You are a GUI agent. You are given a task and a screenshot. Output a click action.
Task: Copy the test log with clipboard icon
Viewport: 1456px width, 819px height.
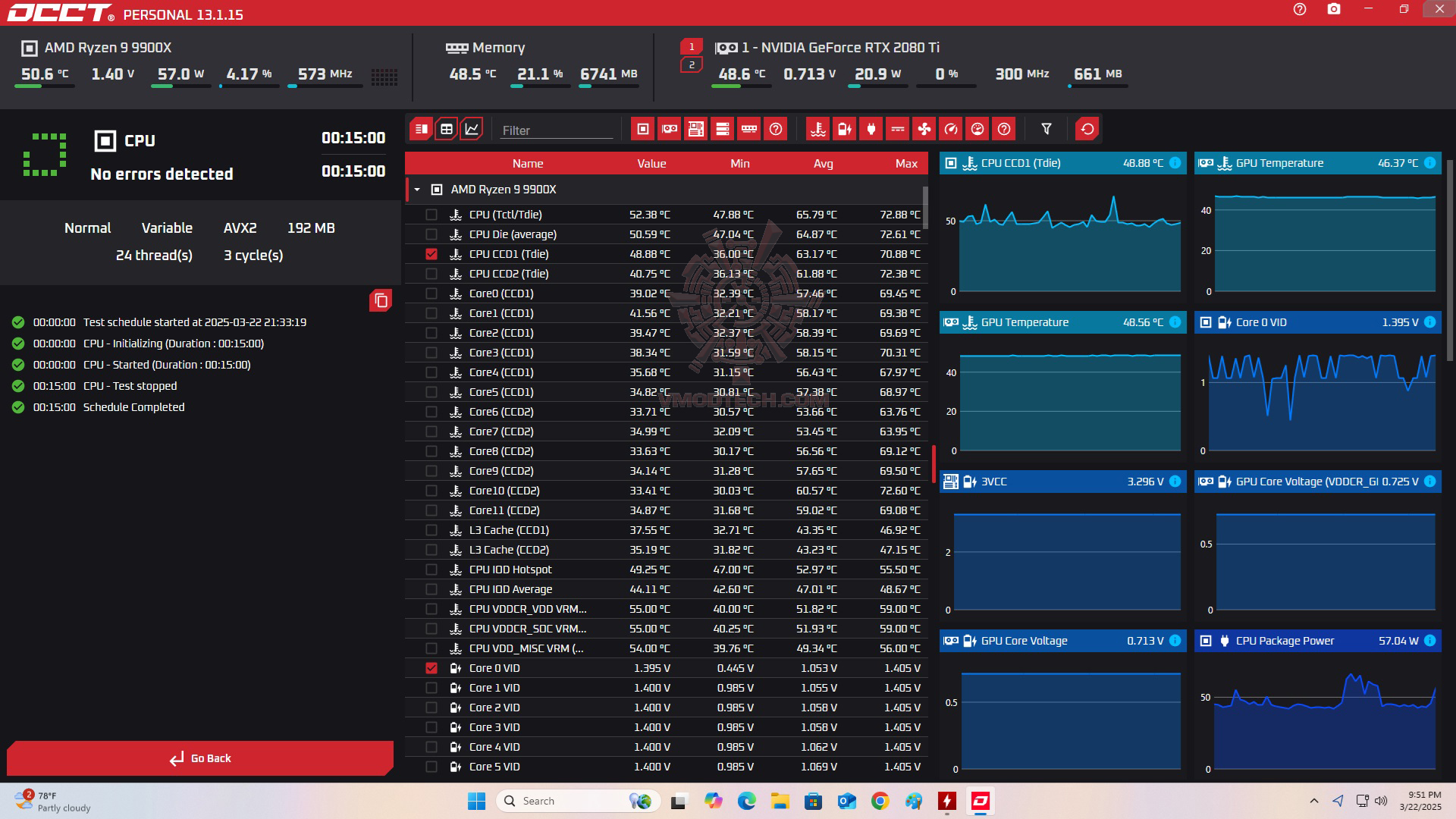point(381,301)
